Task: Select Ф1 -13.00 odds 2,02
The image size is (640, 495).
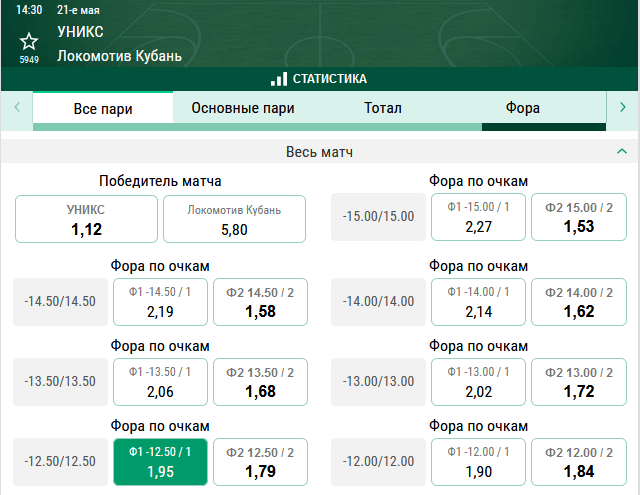Action: click(478, 382)
